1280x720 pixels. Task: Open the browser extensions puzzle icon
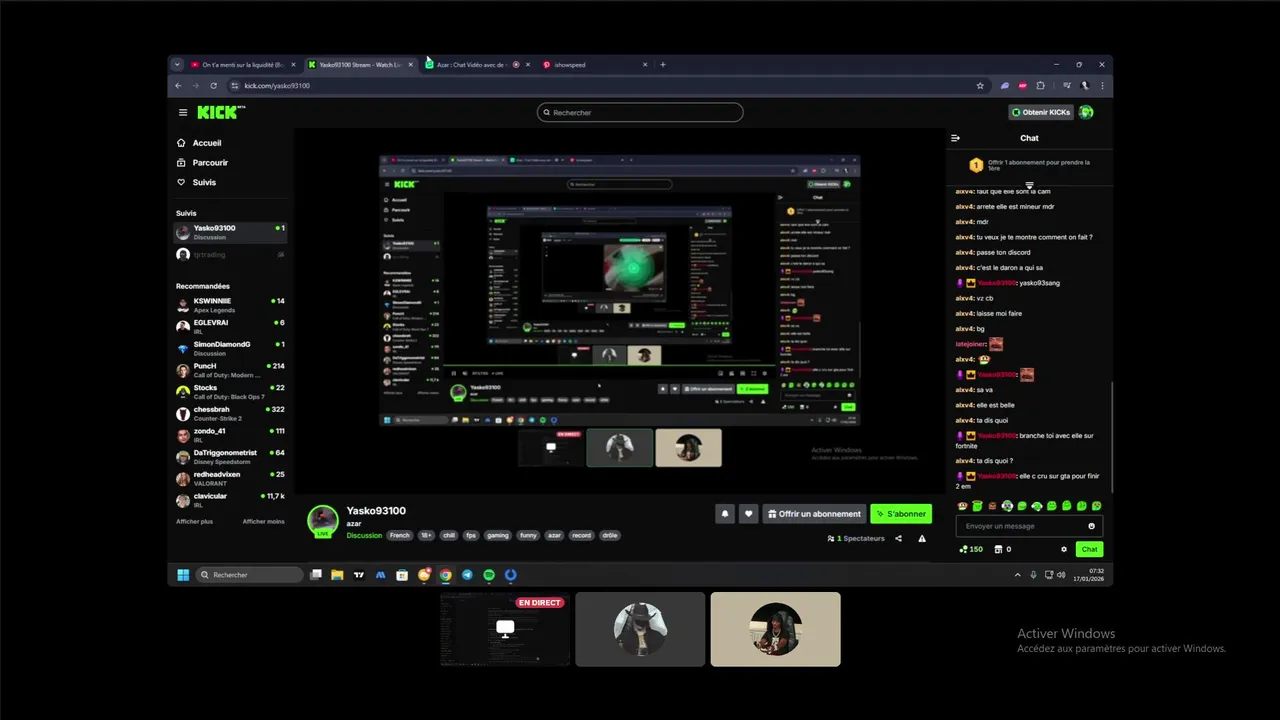(x=1040, y=86)
